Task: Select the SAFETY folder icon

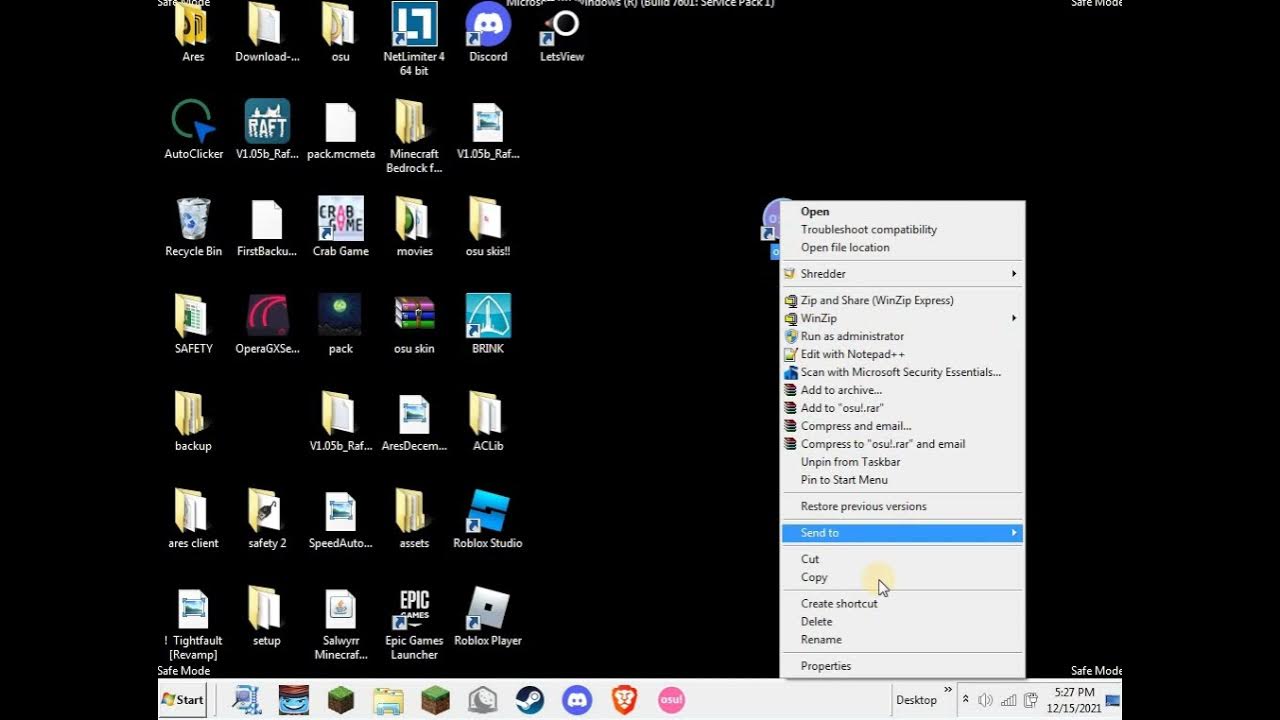Action: [193, 324]
